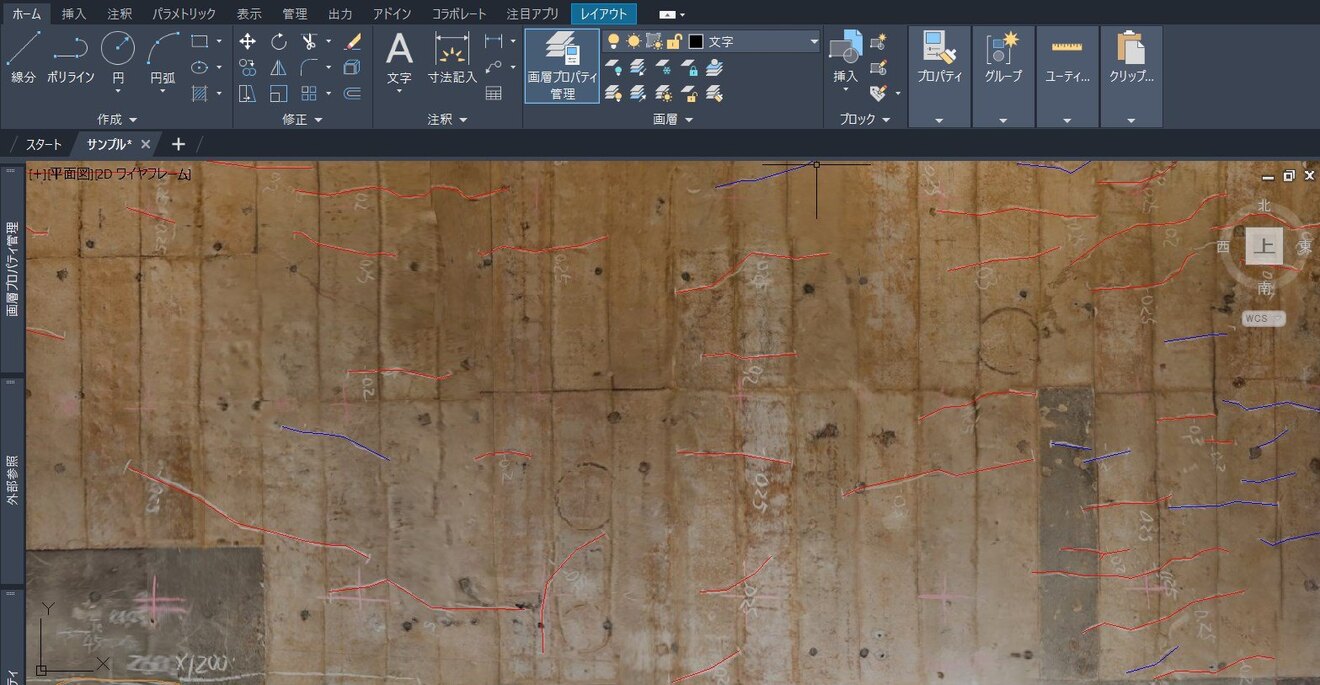Image resolution: width=1320 pixels, height=685 pixels.
Task: Open the 注釈 ribbon tab
Action: click(119, 14)
